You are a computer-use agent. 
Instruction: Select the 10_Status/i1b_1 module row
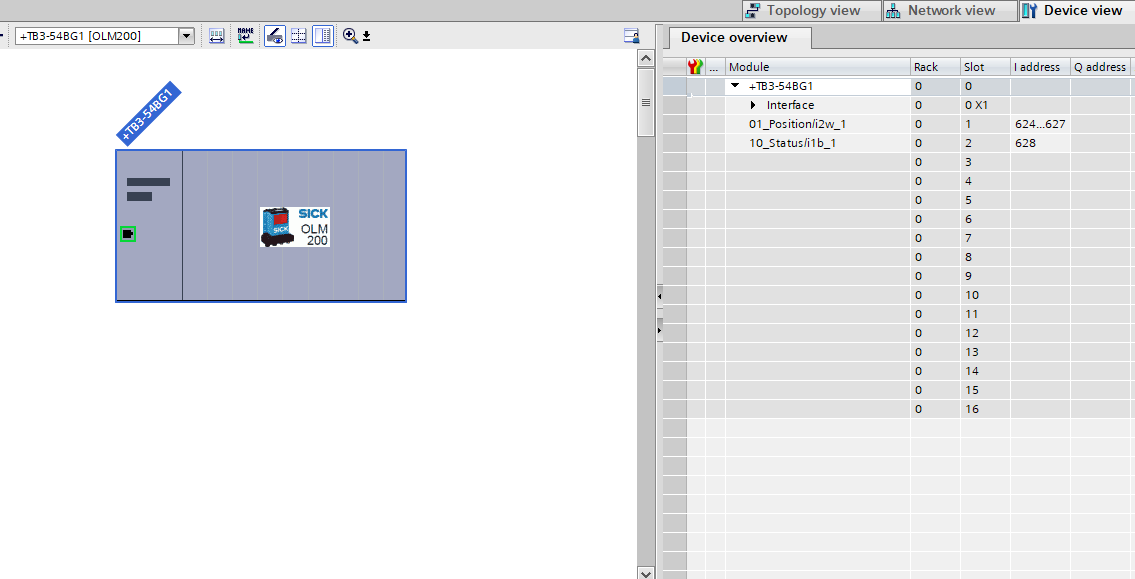[x=899, y=143]
